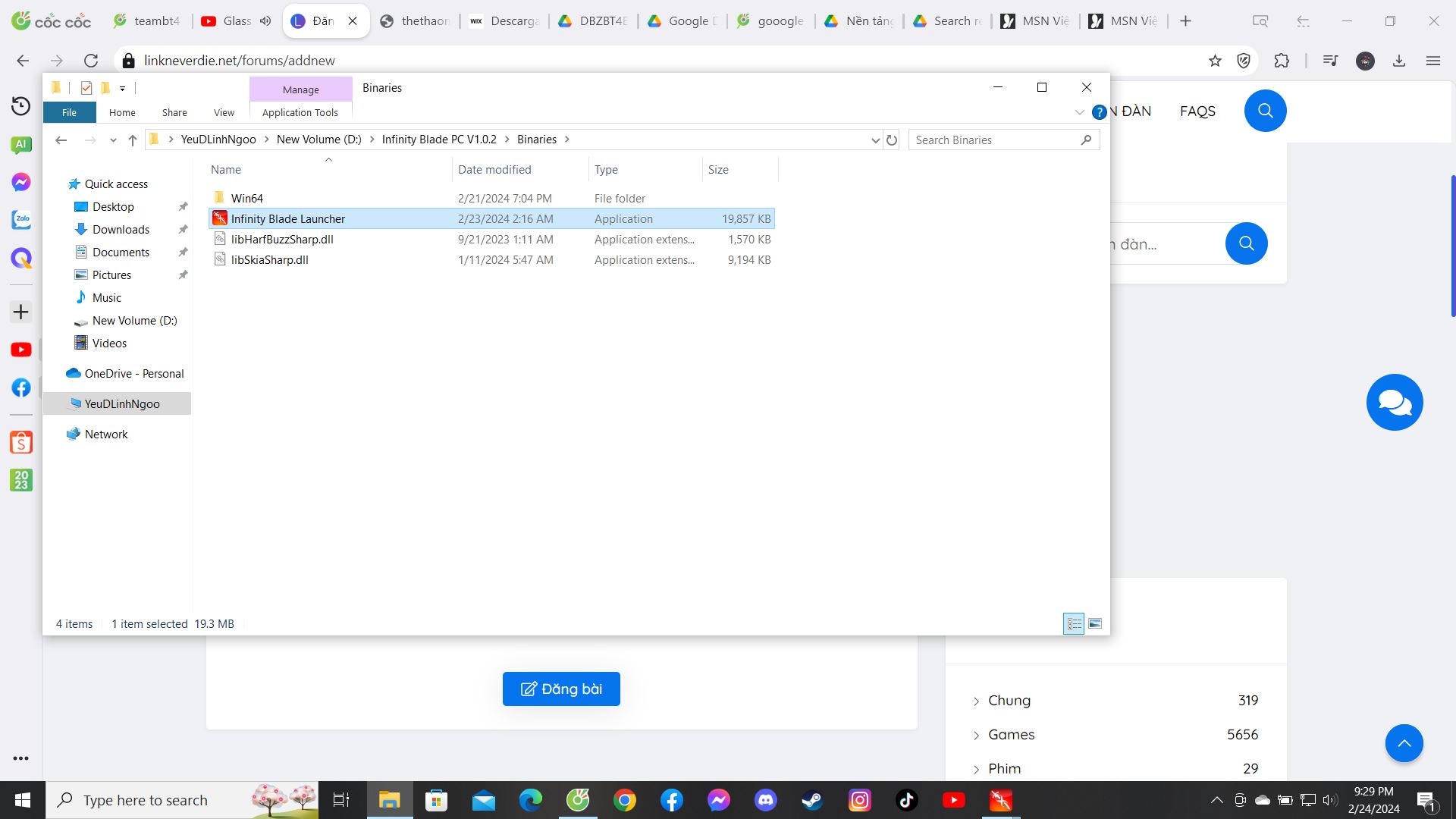1456x819 pixels.
Task: Open TikTok from the taskbar
Action: pos(906,800)
